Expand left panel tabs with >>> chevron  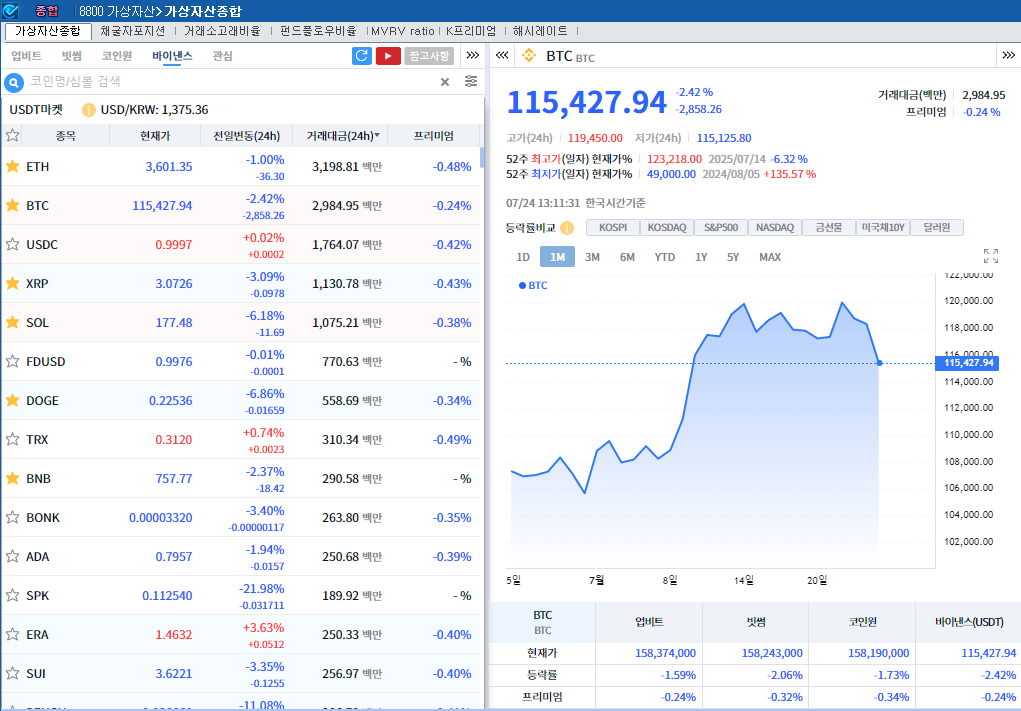click(x=473, y=56)
